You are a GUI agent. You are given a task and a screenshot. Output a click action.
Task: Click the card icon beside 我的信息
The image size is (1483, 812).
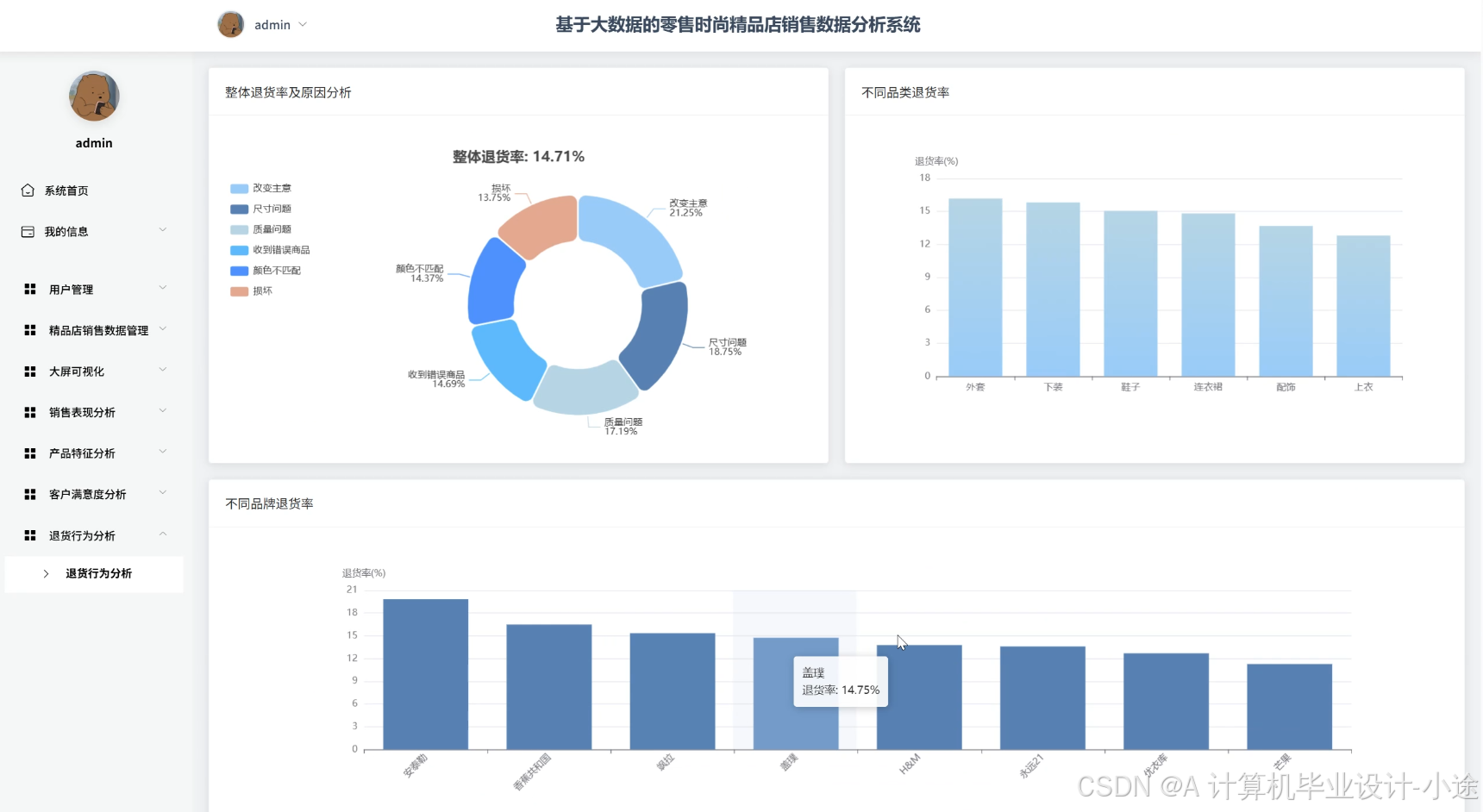tap(28, 232)
